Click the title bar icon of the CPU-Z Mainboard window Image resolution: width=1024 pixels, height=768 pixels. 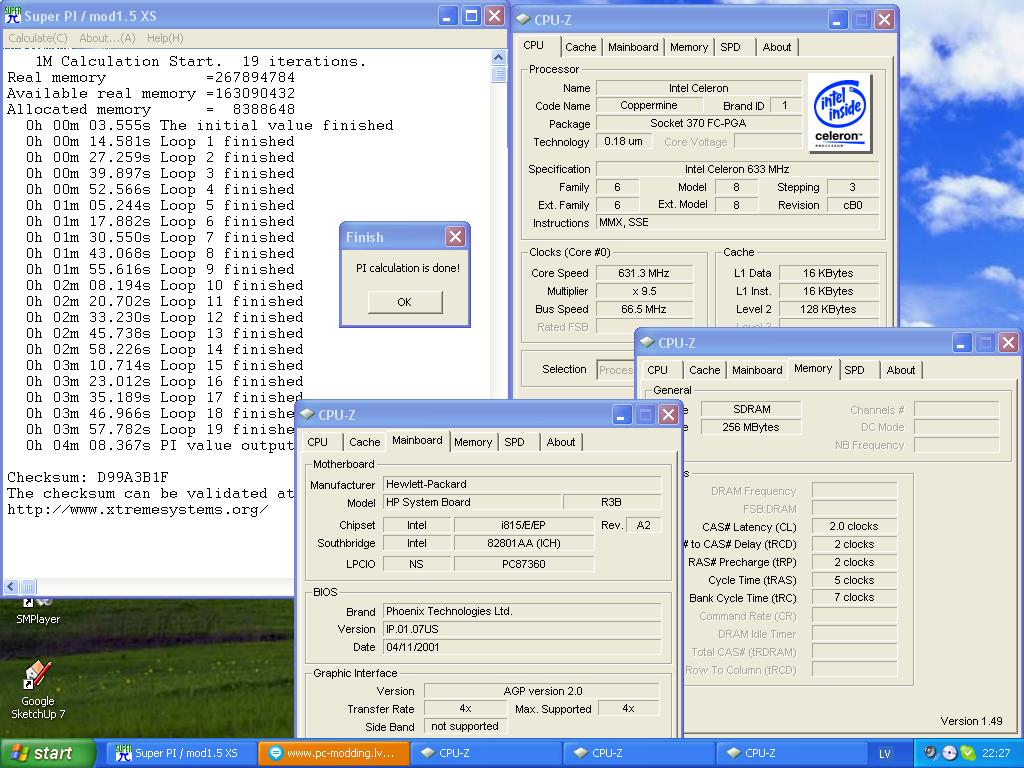[x=307, y=414]
